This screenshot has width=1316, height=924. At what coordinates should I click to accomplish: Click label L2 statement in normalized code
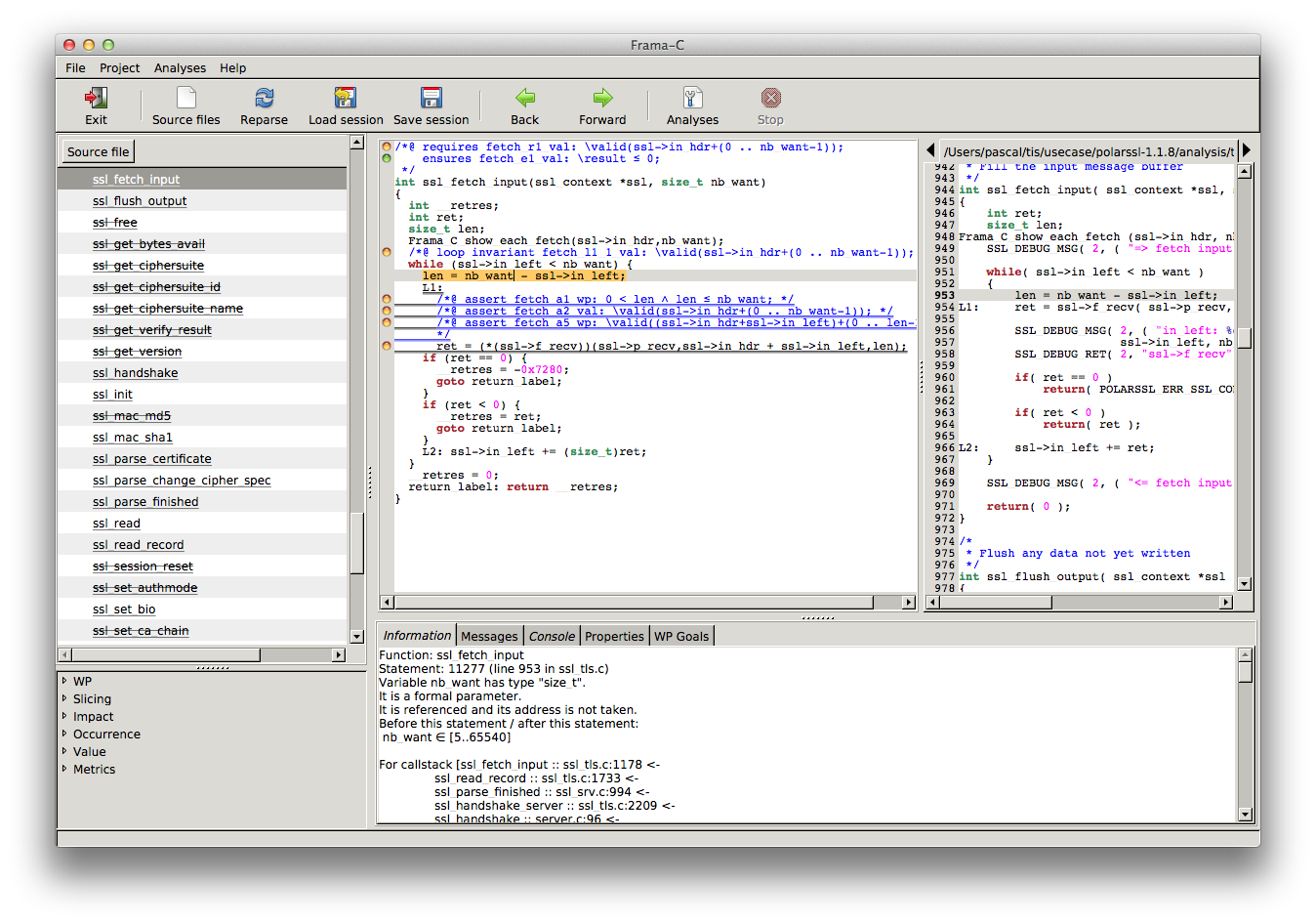[x=534, y=451]
